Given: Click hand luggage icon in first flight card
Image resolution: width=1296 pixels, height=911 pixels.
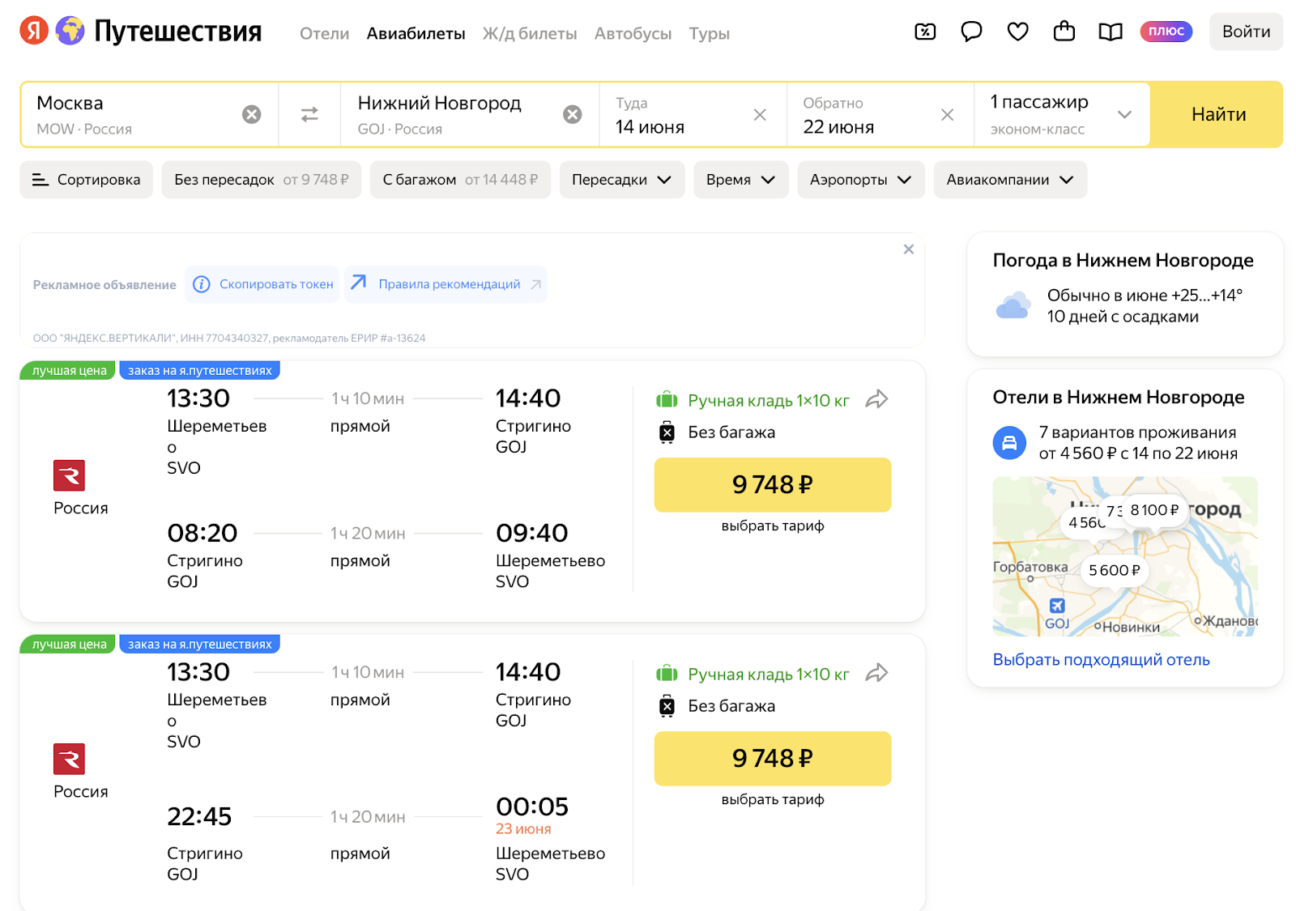Looking at the screenshot, I should click(666, 400).
